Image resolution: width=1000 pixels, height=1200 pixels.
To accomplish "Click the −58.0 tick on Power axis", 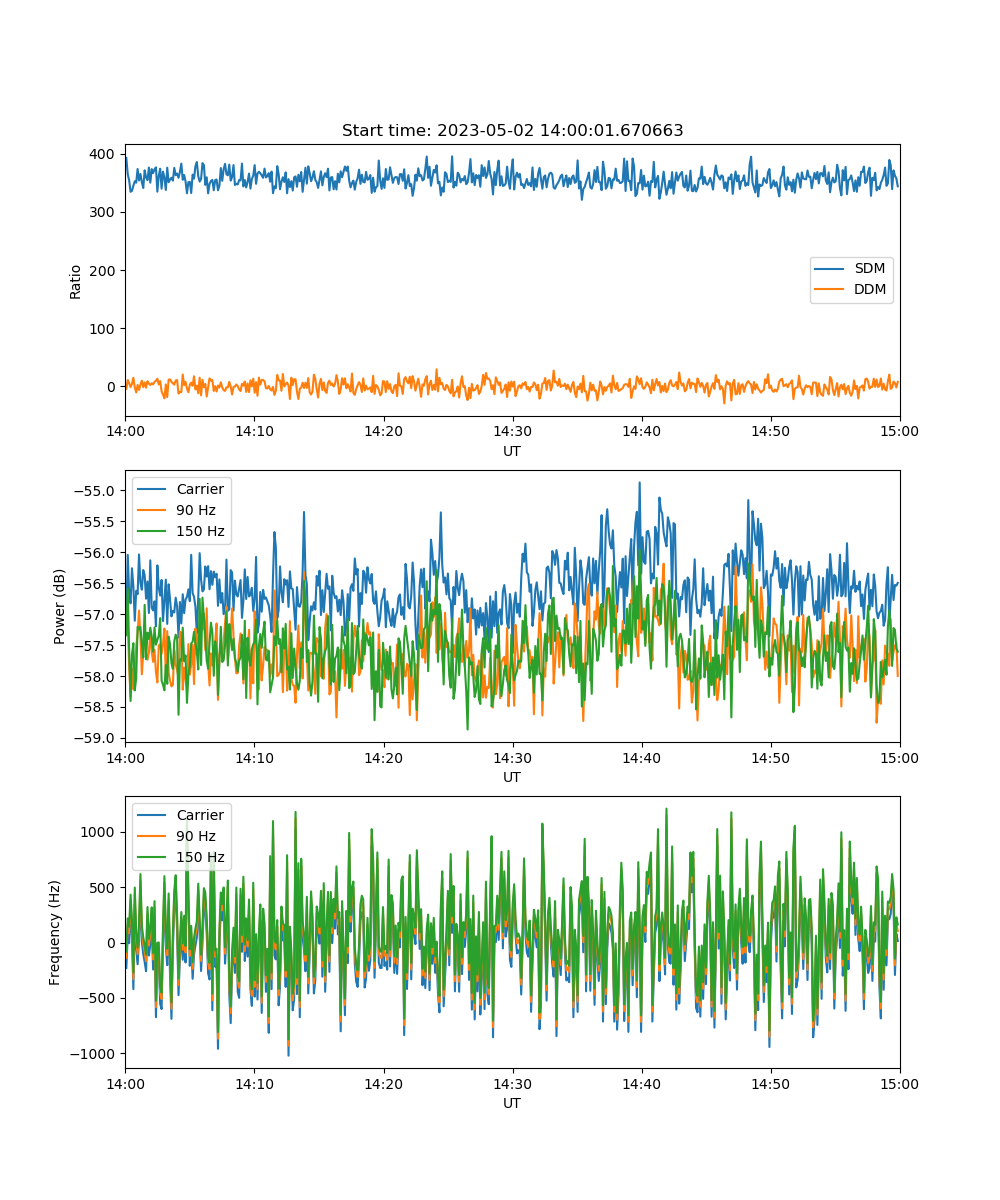I will [96, 676].
